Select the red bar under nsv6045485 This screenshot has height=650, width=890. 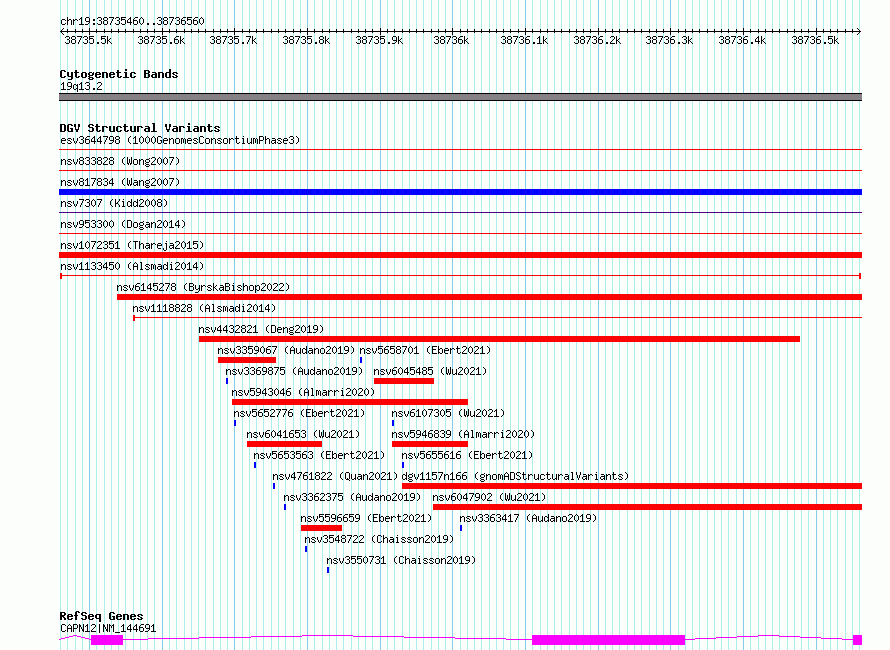404,381
